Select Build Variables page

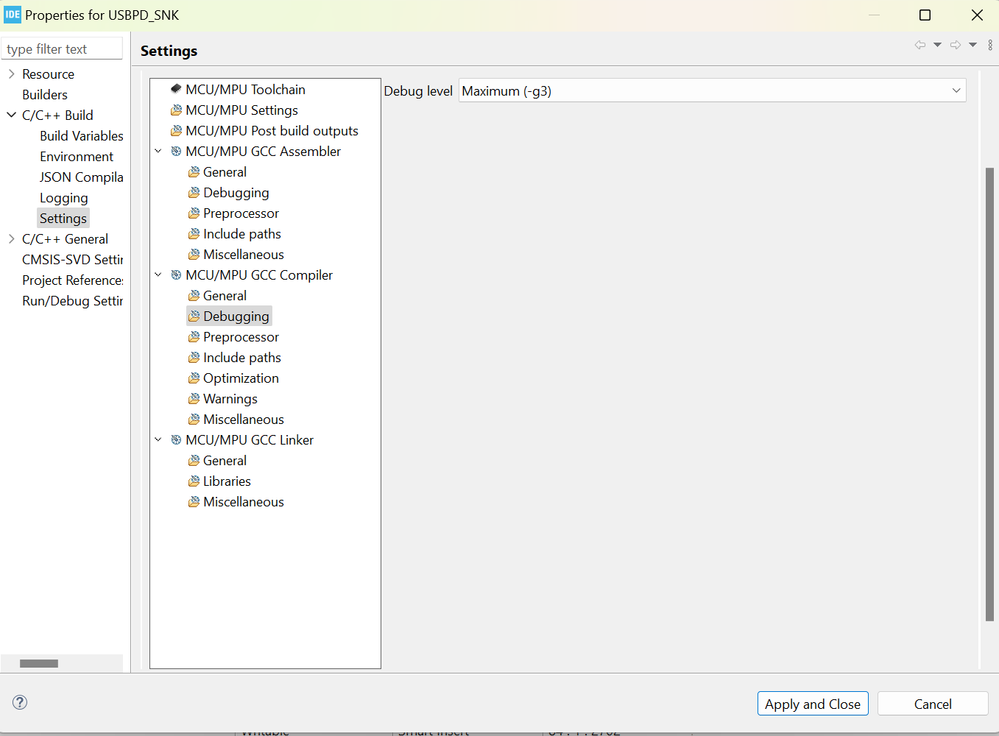82,136
